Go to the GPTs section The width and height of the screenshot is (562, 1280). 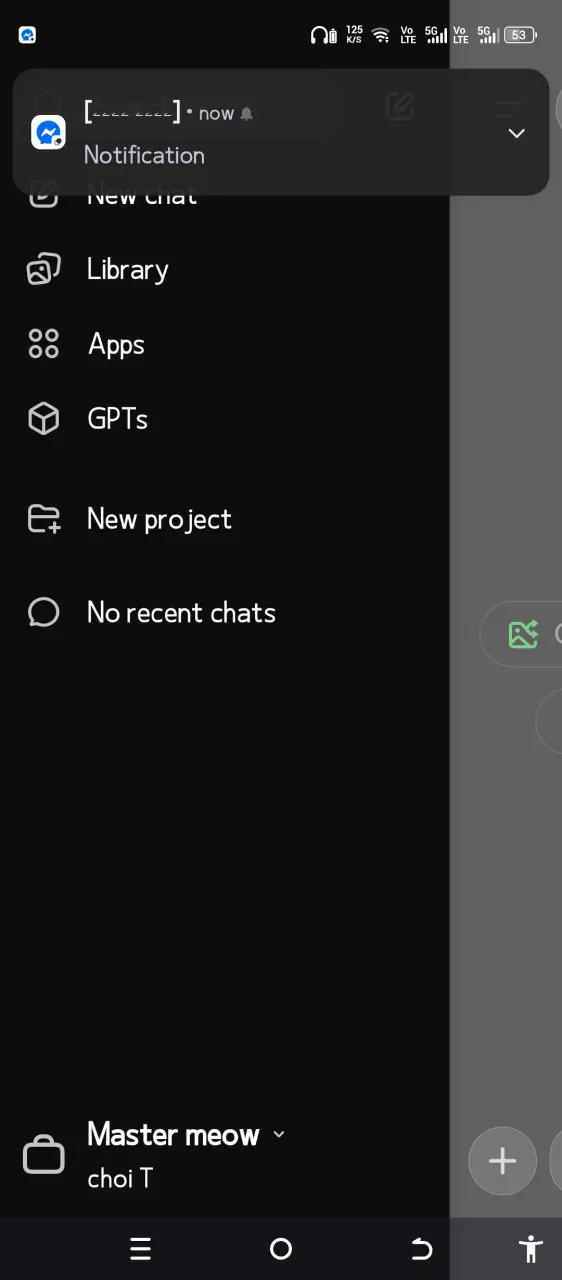117,419
